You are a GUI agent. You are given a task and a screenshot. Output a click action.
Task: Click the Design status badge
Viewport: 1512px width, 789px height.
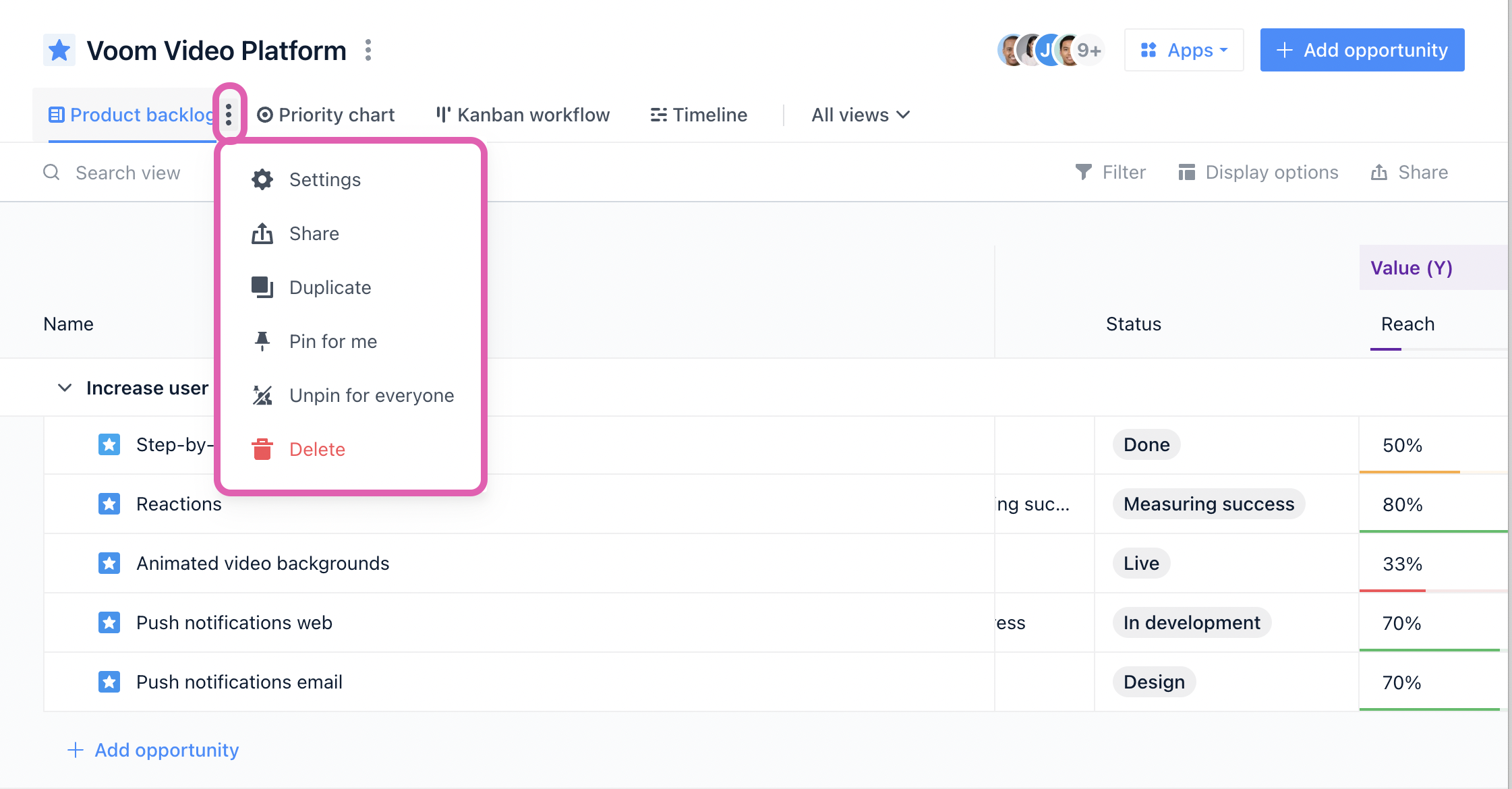(x=1154, y=682)
